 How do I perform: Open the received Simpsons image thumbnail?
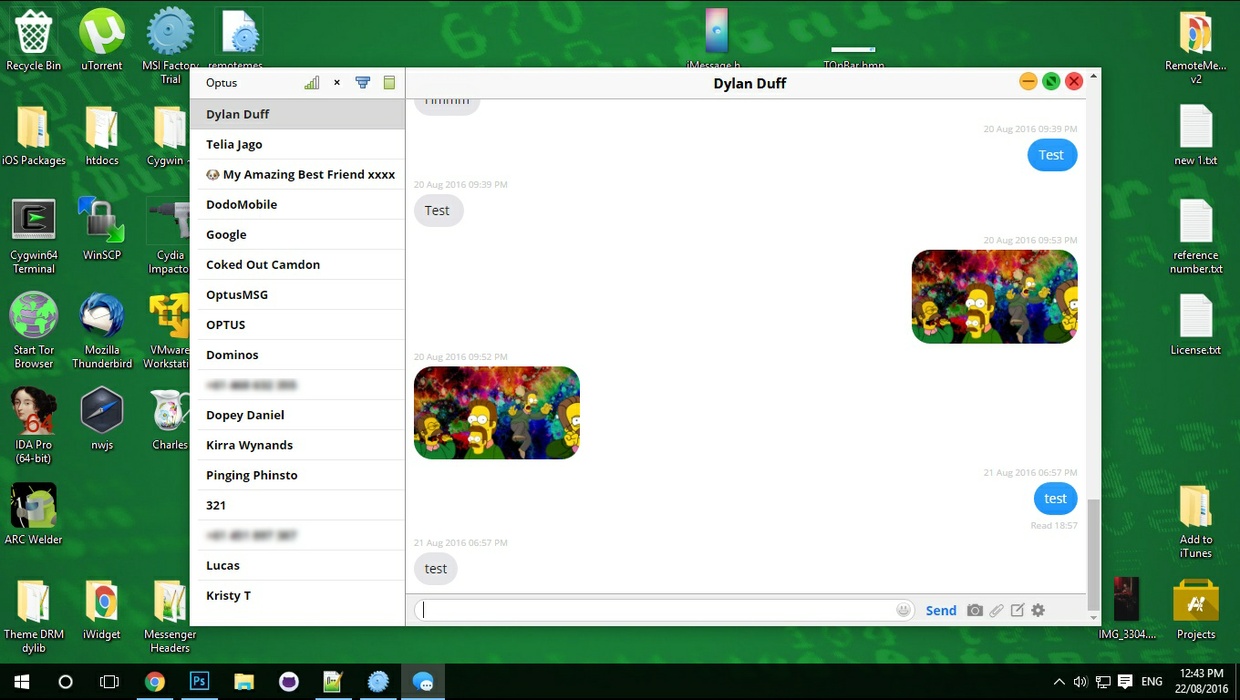coord(497,413)
